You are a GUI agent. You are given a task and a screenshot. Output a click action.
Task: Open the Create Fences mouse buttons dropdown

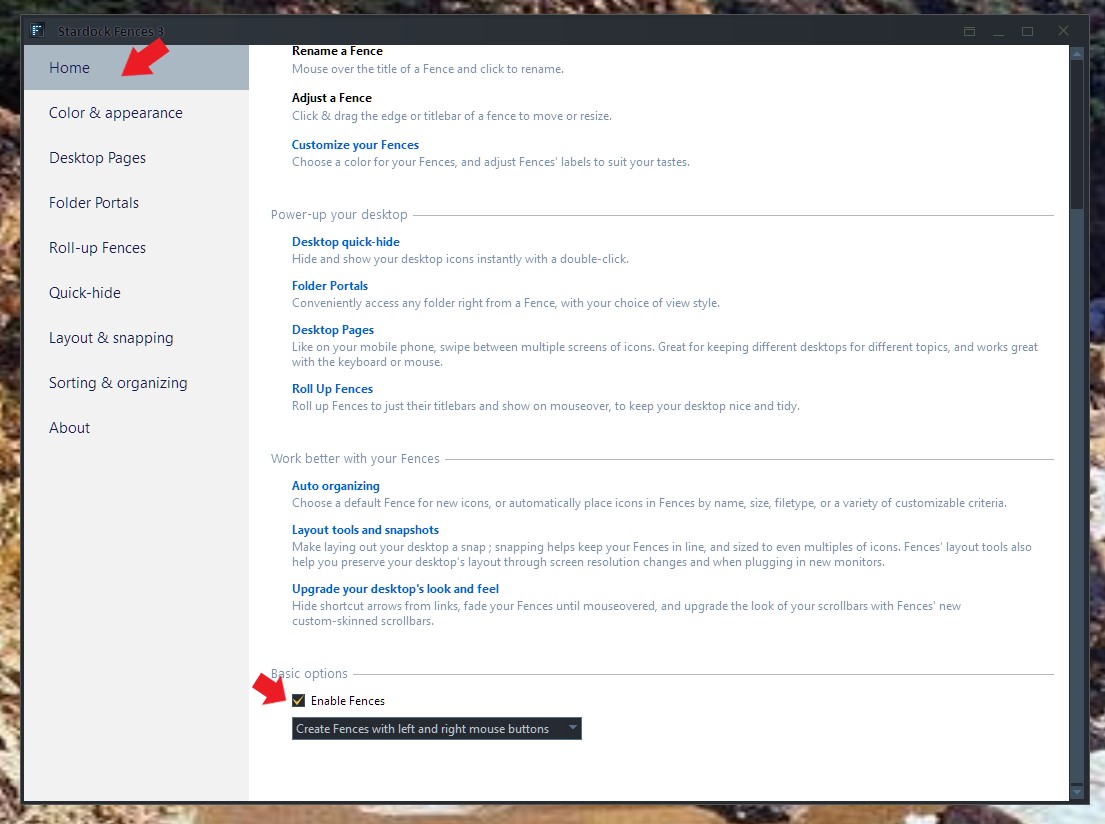pos(436,729)
